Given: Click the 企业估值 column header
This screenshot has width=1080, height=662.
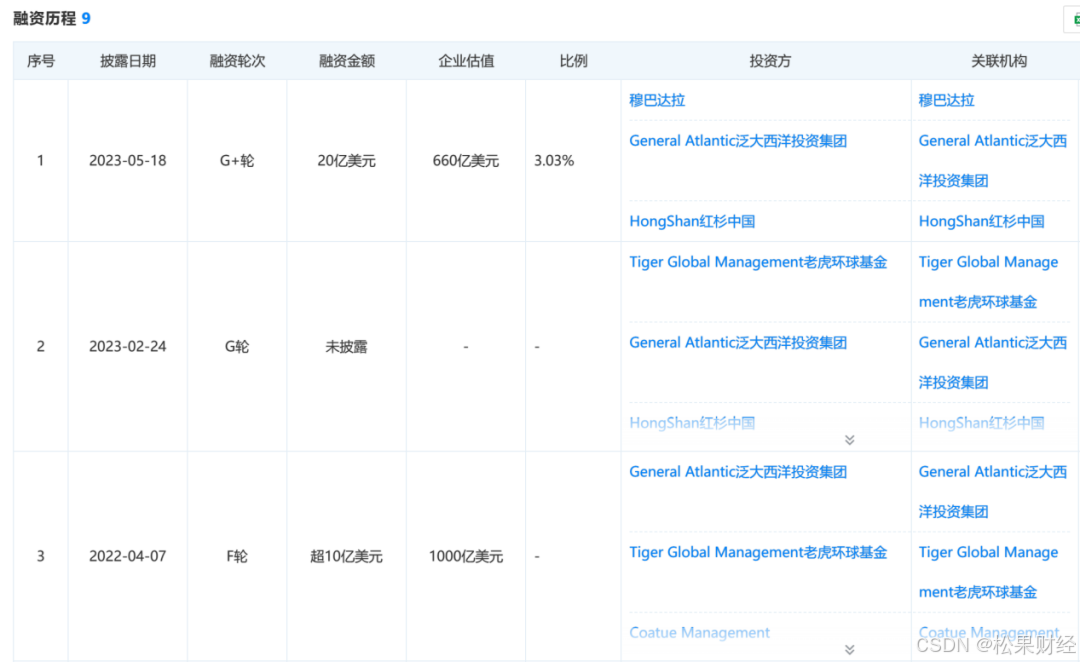Looking at the screenshot, I should [x=466, y=61].
